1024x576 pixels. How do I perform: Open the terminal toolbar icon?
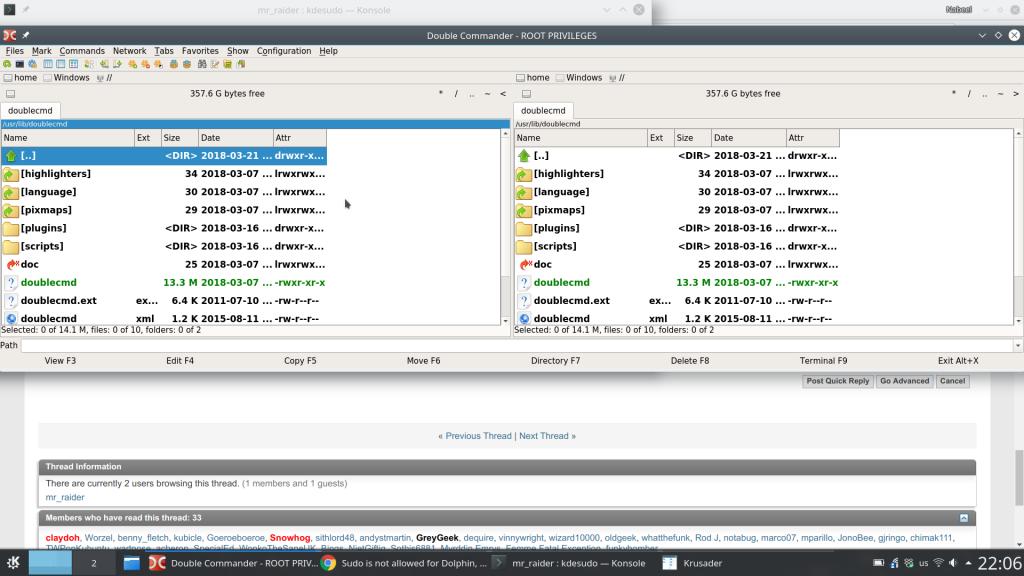pyautogui.click(x=20, y=64)
